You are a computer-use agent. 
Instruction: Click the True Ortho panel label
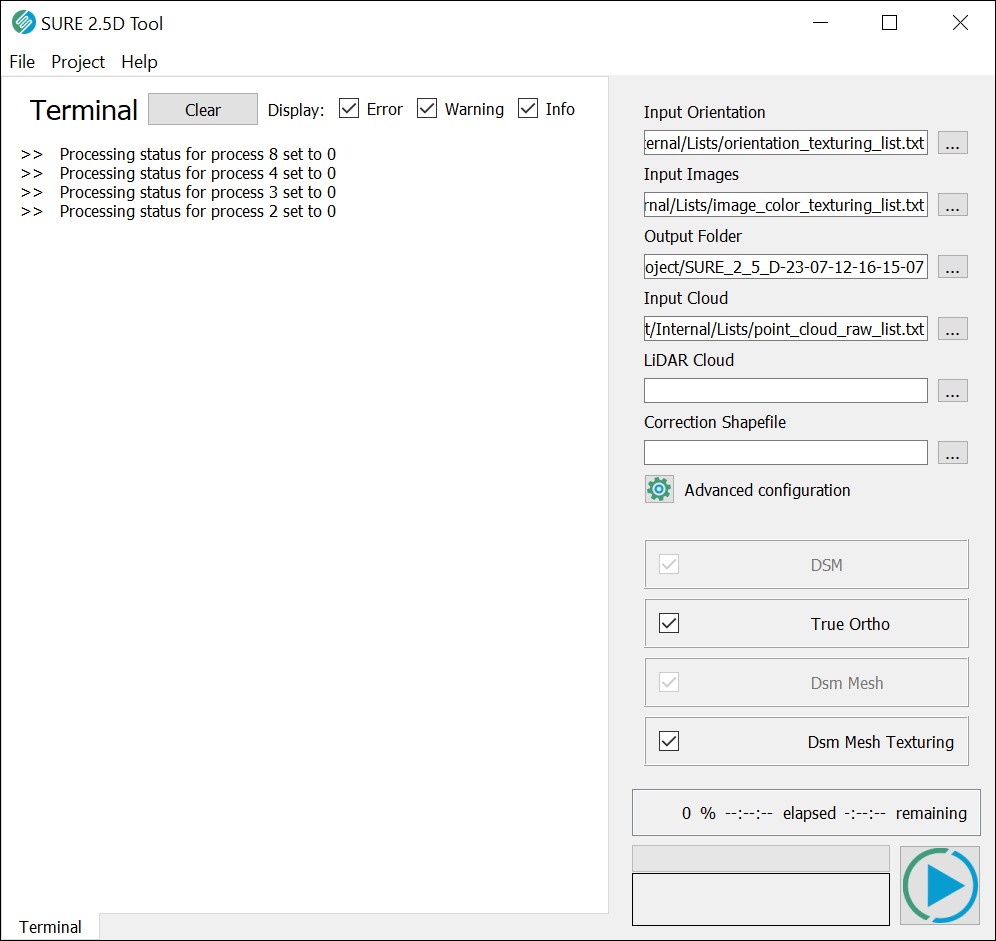850,624
